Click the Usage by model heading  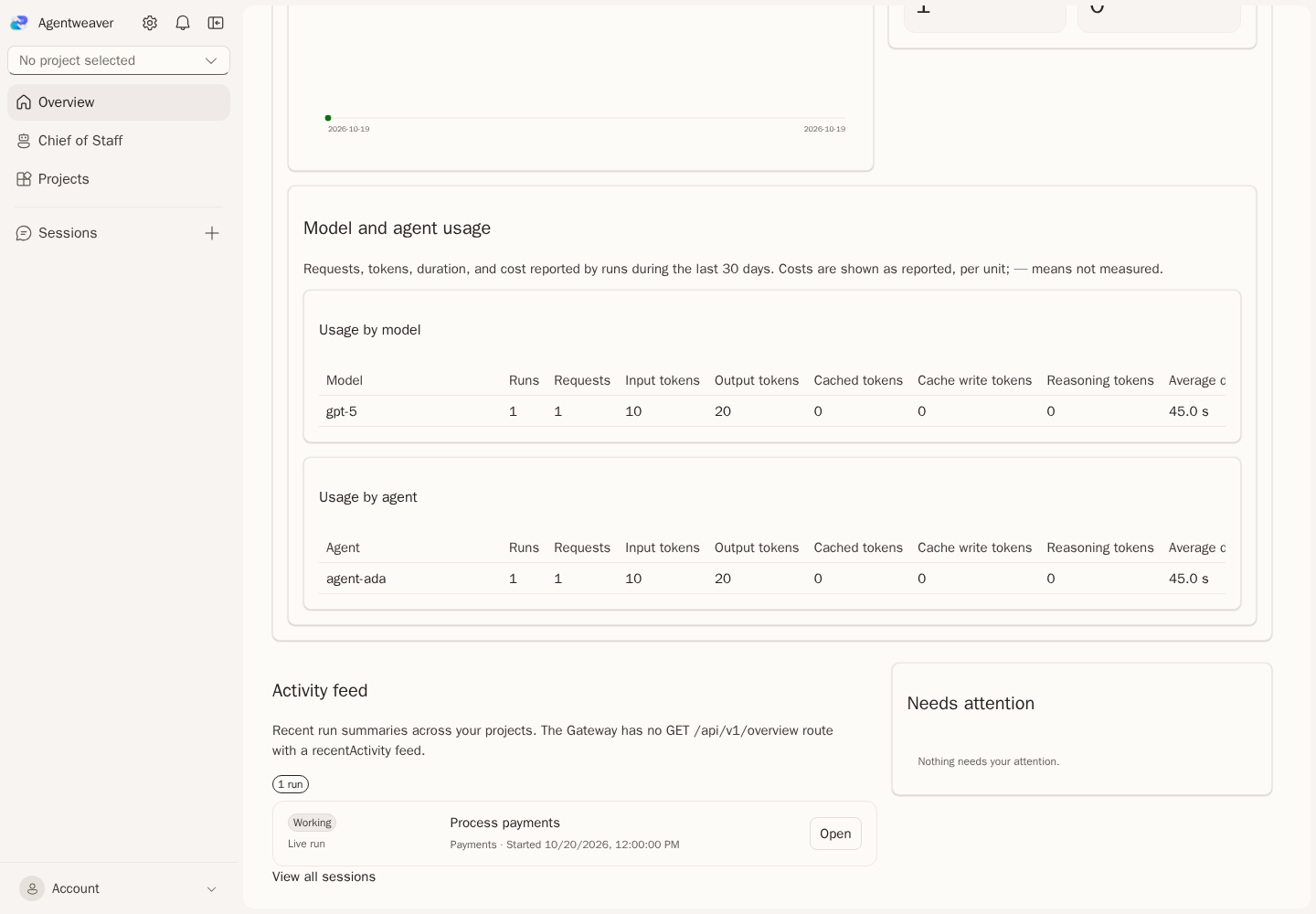click(369, 330)
